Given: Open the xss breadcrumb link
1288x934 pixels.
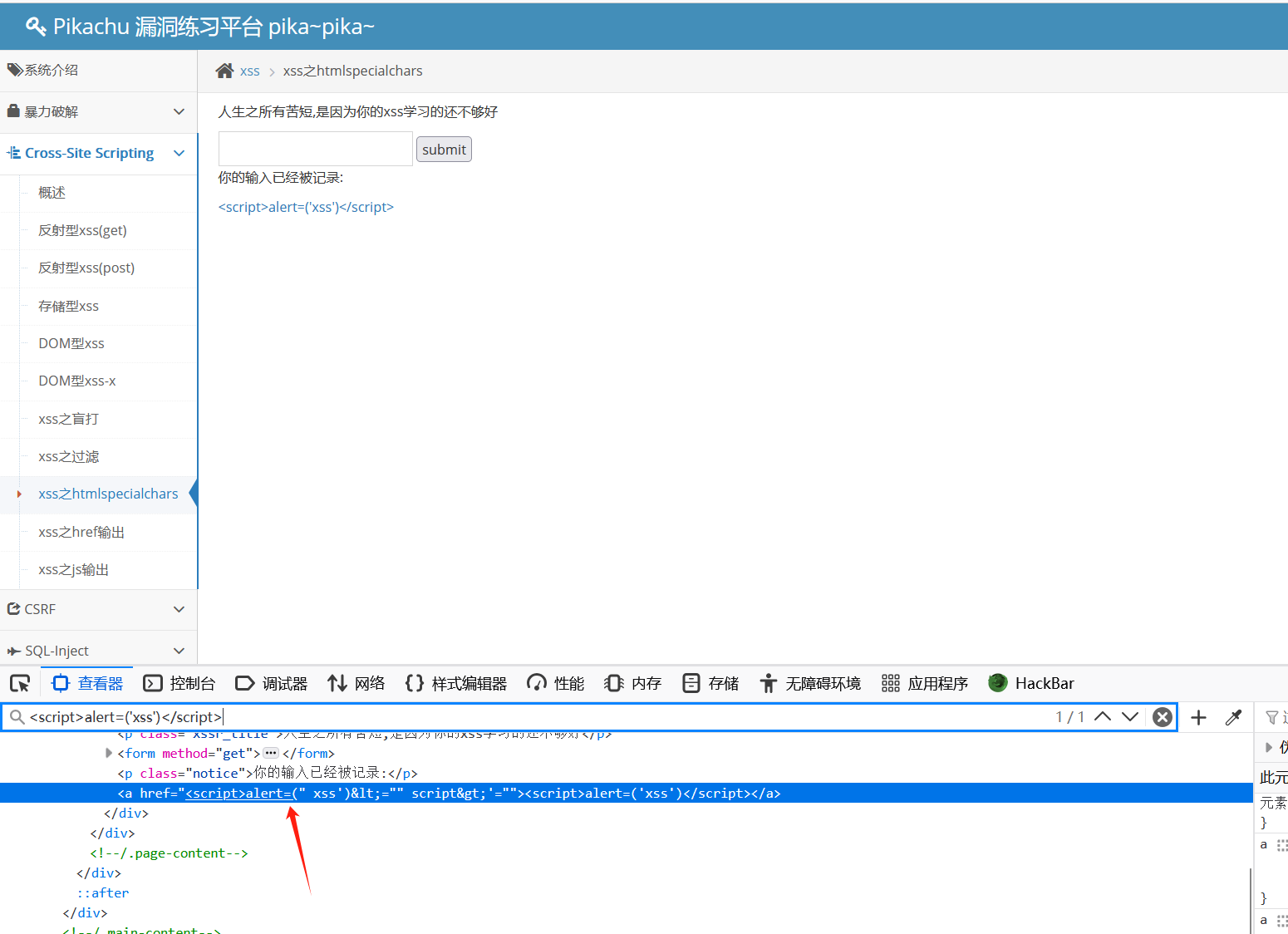Looking at the screenshot, I should coord(250,71).
